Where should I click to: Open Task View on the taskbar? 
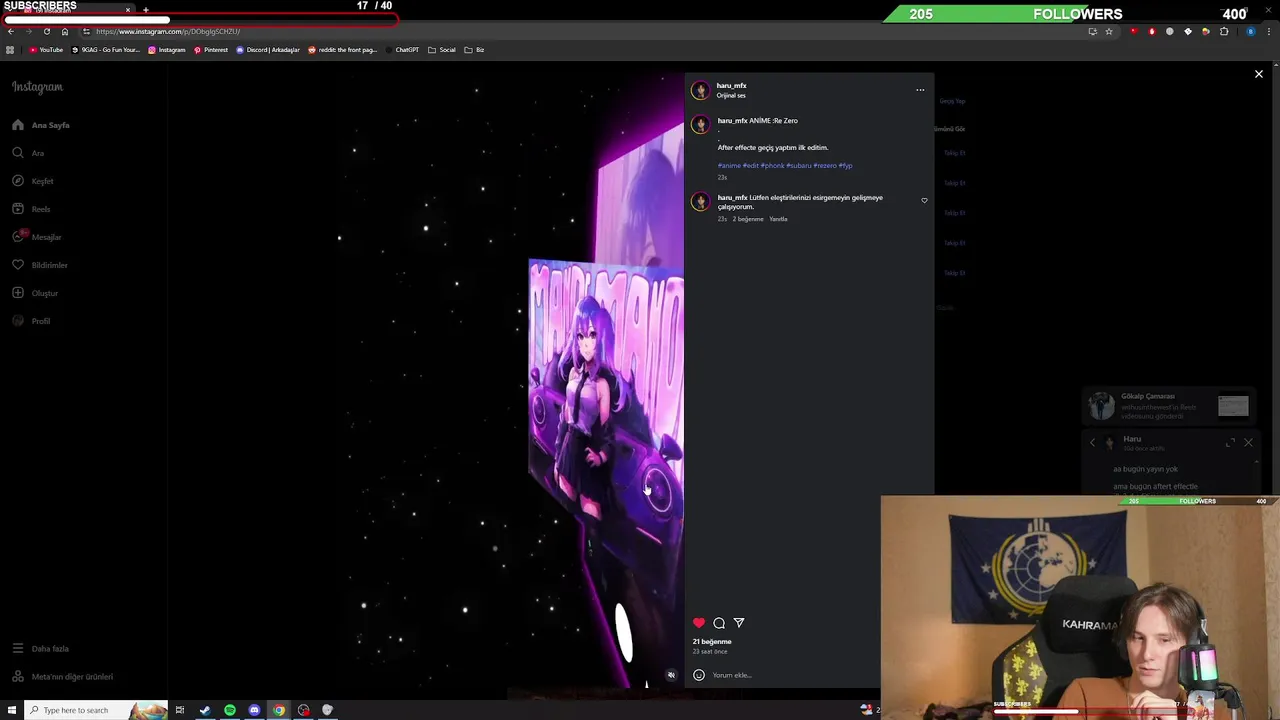click(180, 710)
